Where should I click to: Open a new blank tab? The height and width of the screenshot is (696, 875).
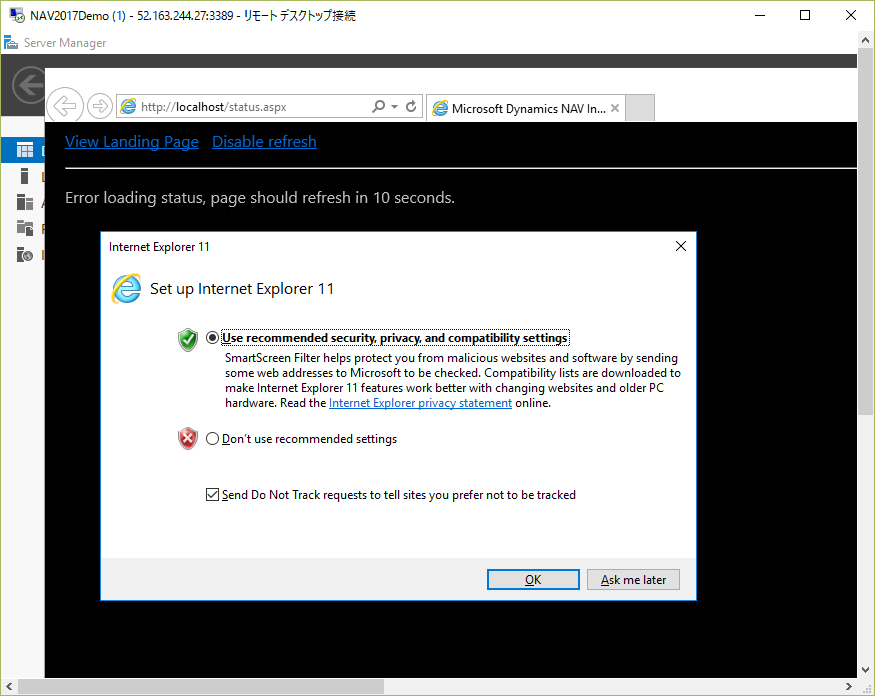click(x=640, y=108)
